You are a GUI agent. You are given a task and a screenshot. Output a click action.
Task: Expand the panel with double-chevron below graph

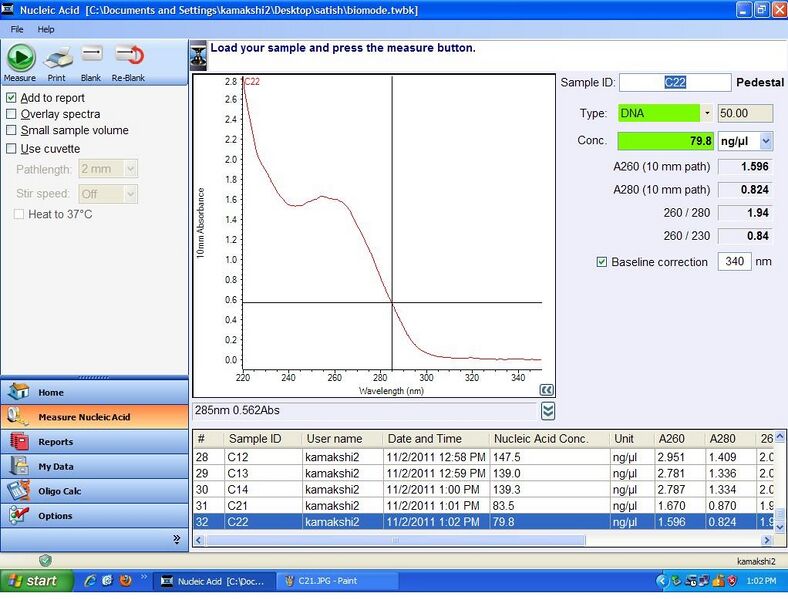click(x=547, y=411)
